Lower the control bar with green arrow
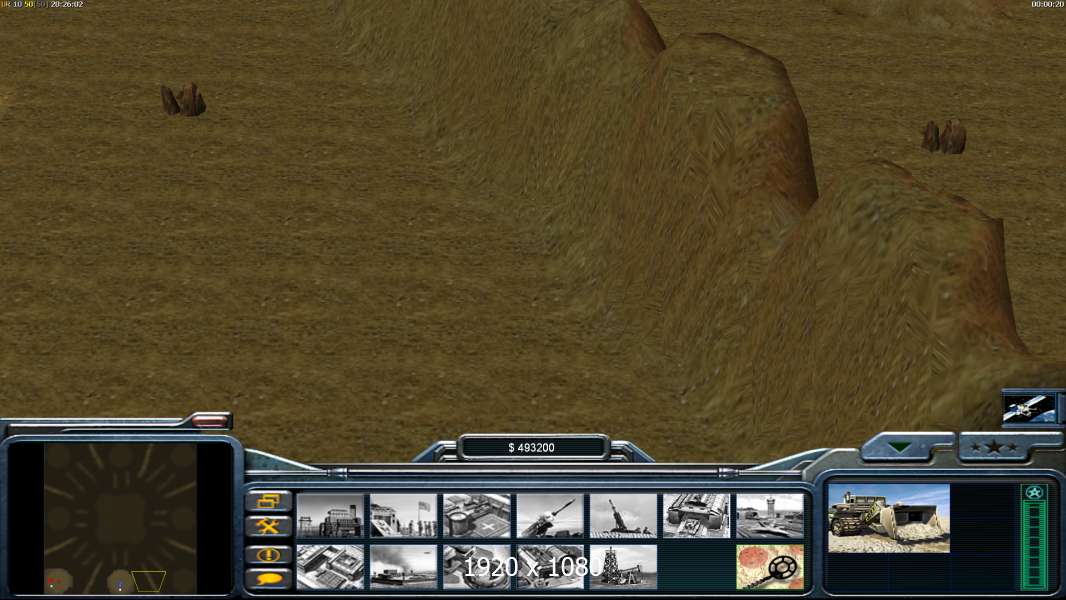1066x600 pixels. pyautogui.click(x=899, y=447)
